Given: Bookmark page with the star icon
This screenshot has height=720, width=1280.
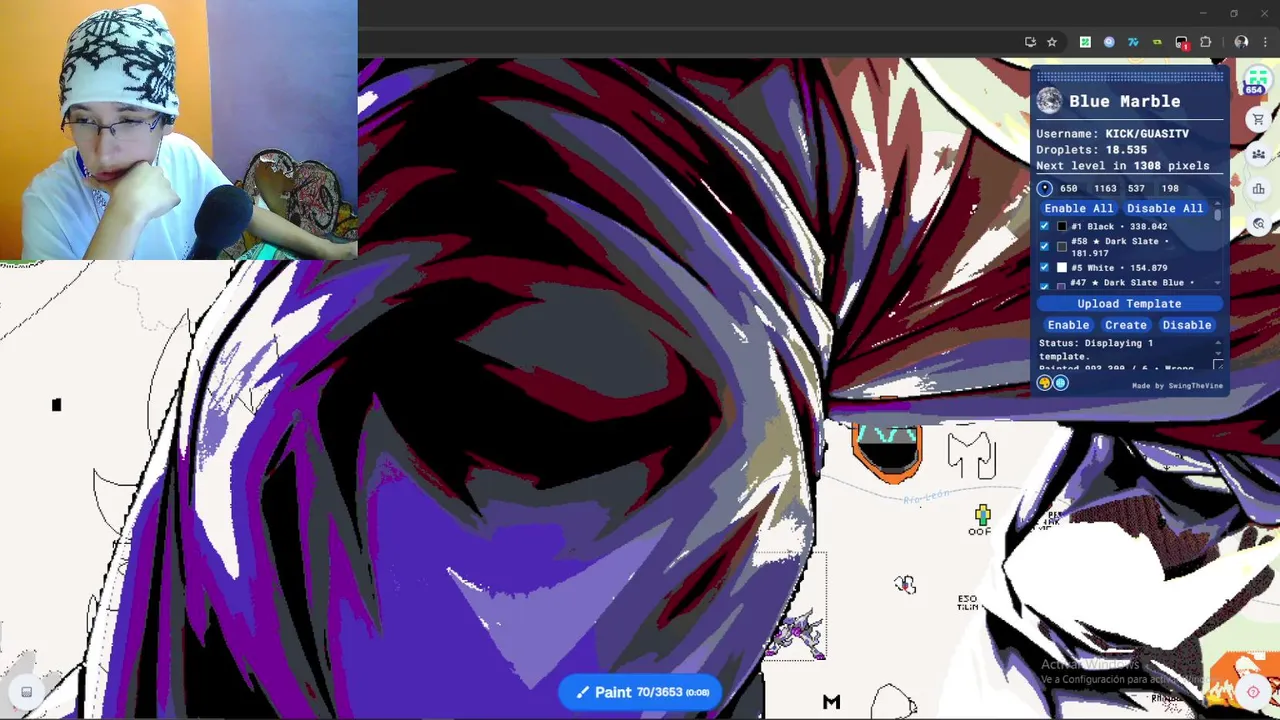Looking at the screenshot, I should 1052,42.
